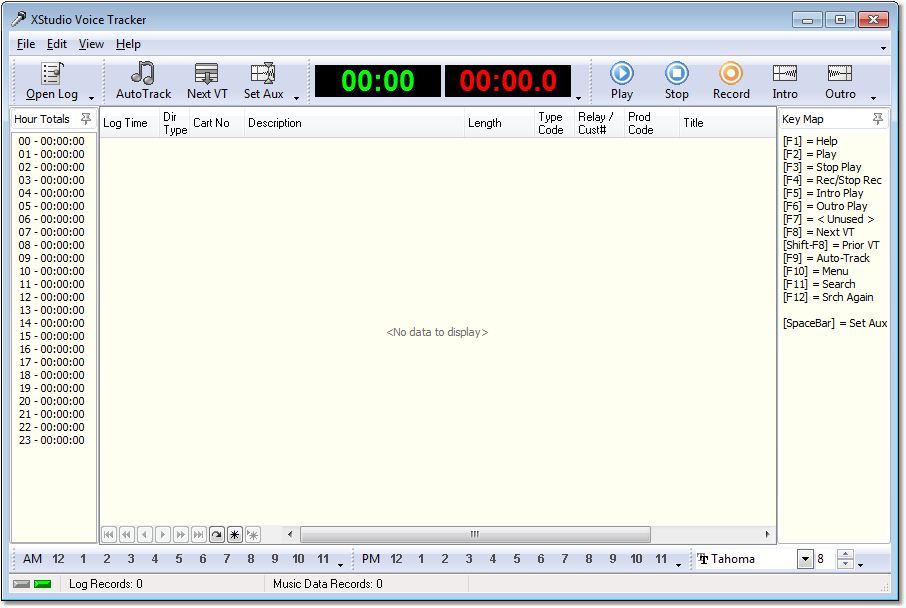Decrease font size with down spinner
The width and height of the screenshot is (906, 608).
coord(845,563)
